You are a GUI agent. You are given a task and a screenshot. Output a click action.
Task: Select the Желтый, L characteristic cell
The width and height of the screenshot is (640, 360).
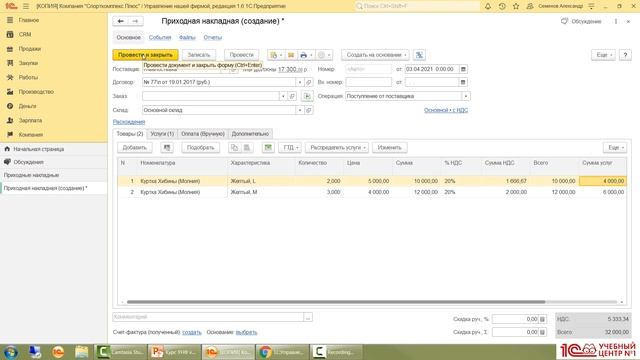click(x=261, y=181)
